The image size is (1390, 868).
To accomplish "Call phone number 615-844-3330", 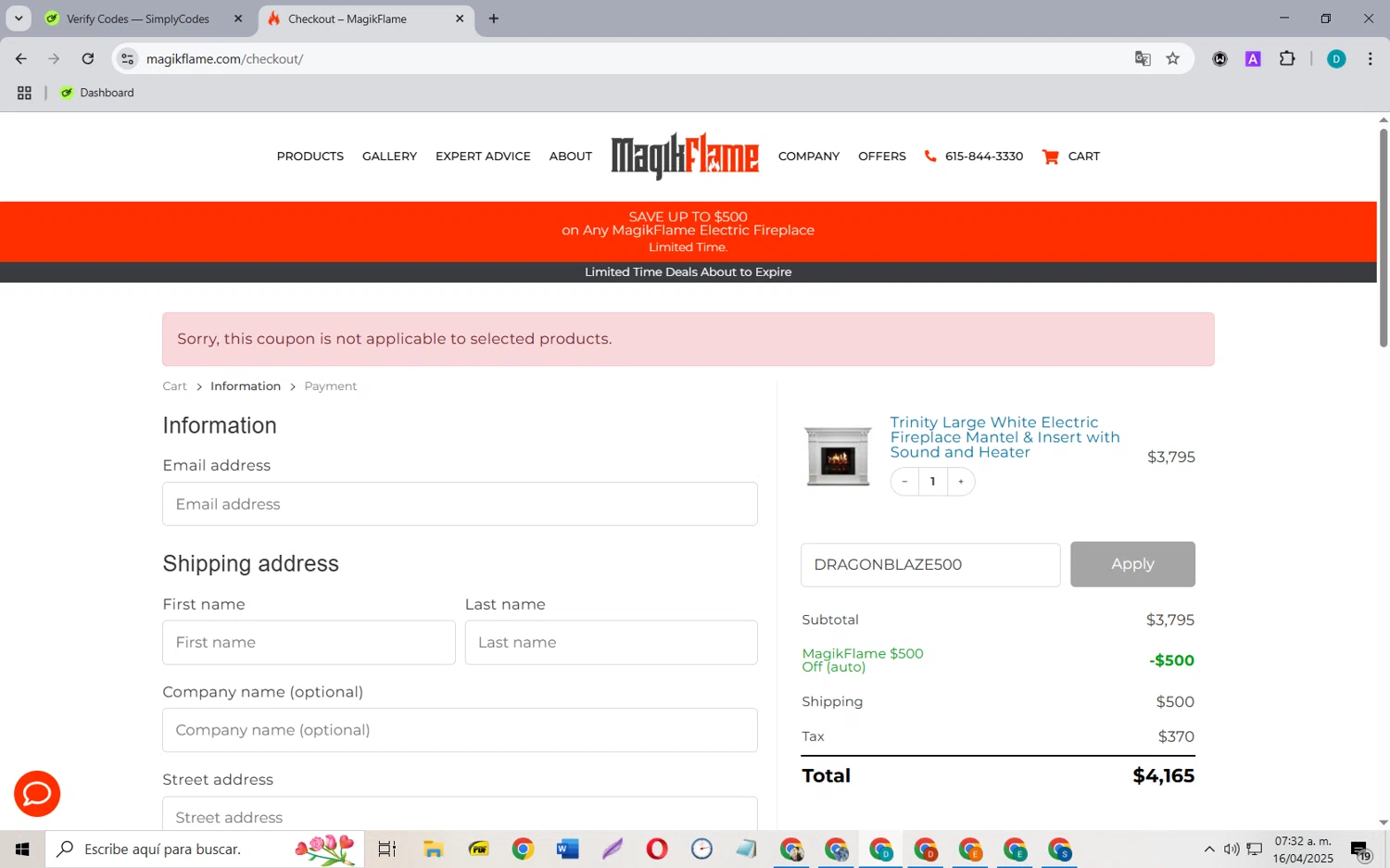I will pos(974,156).
